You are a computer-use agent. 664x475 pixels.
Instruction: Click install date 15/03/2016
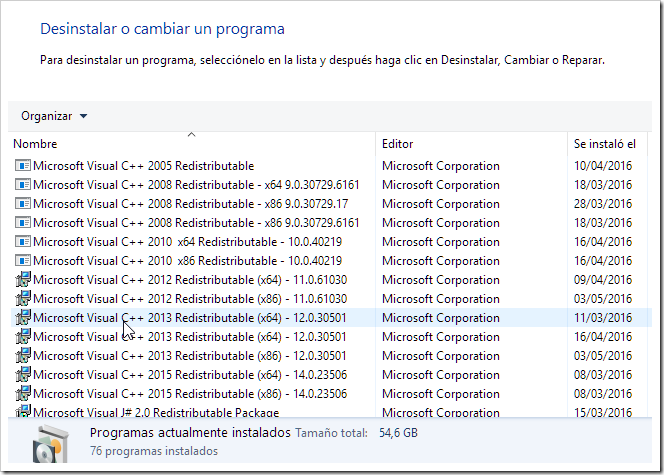603,412
